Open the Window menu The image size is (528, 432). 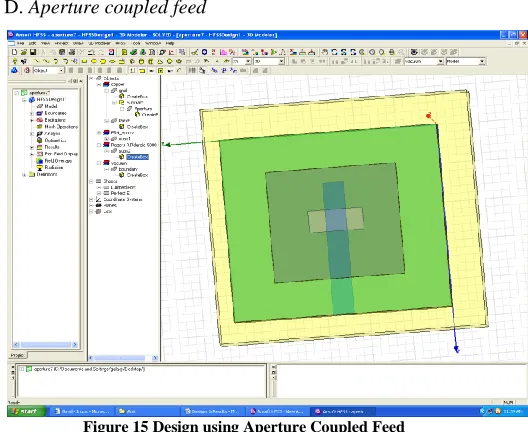(x=153, y=43)
